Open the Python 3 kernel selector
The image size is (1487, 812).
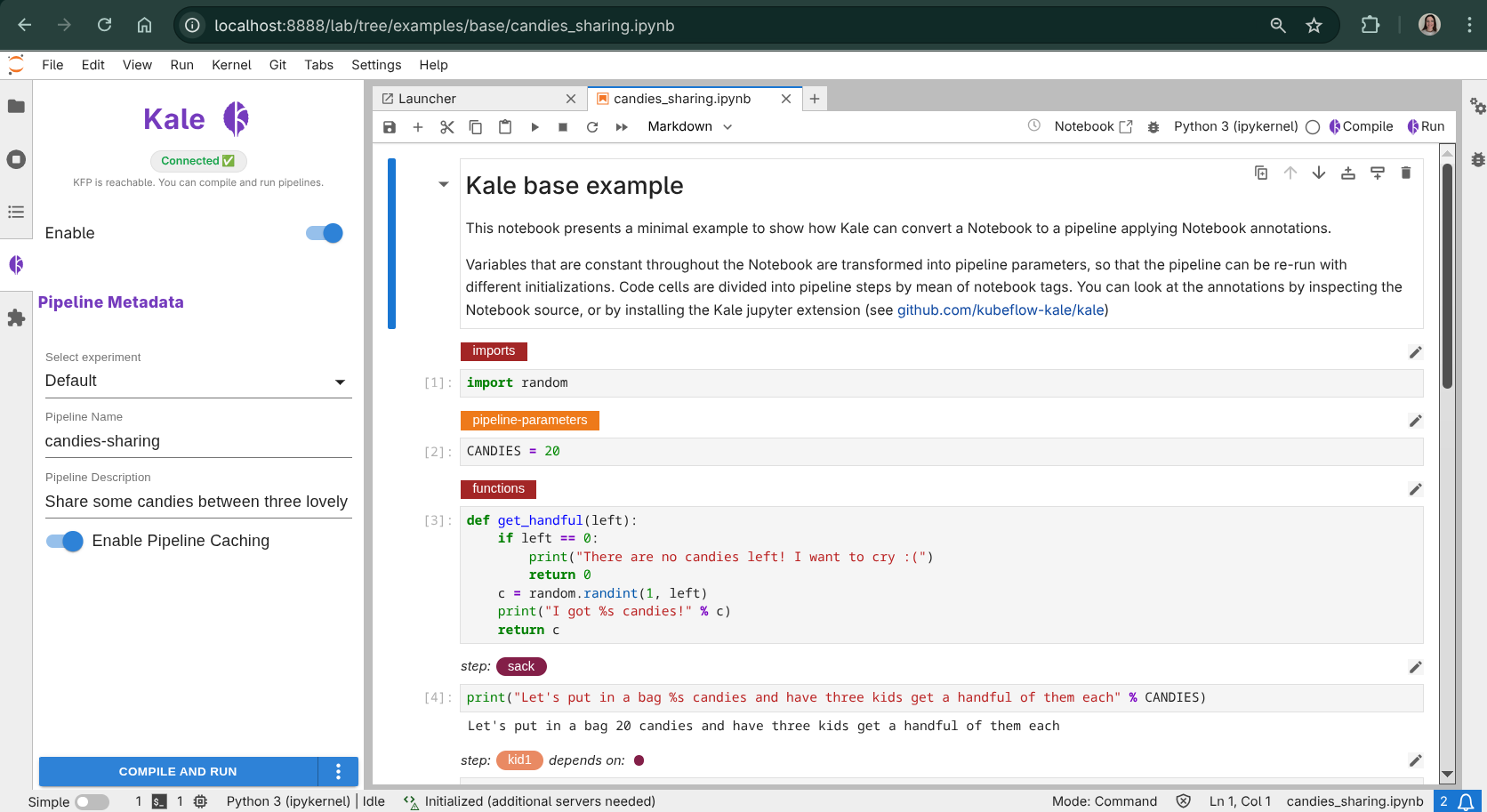click(x=1235, y=126)
